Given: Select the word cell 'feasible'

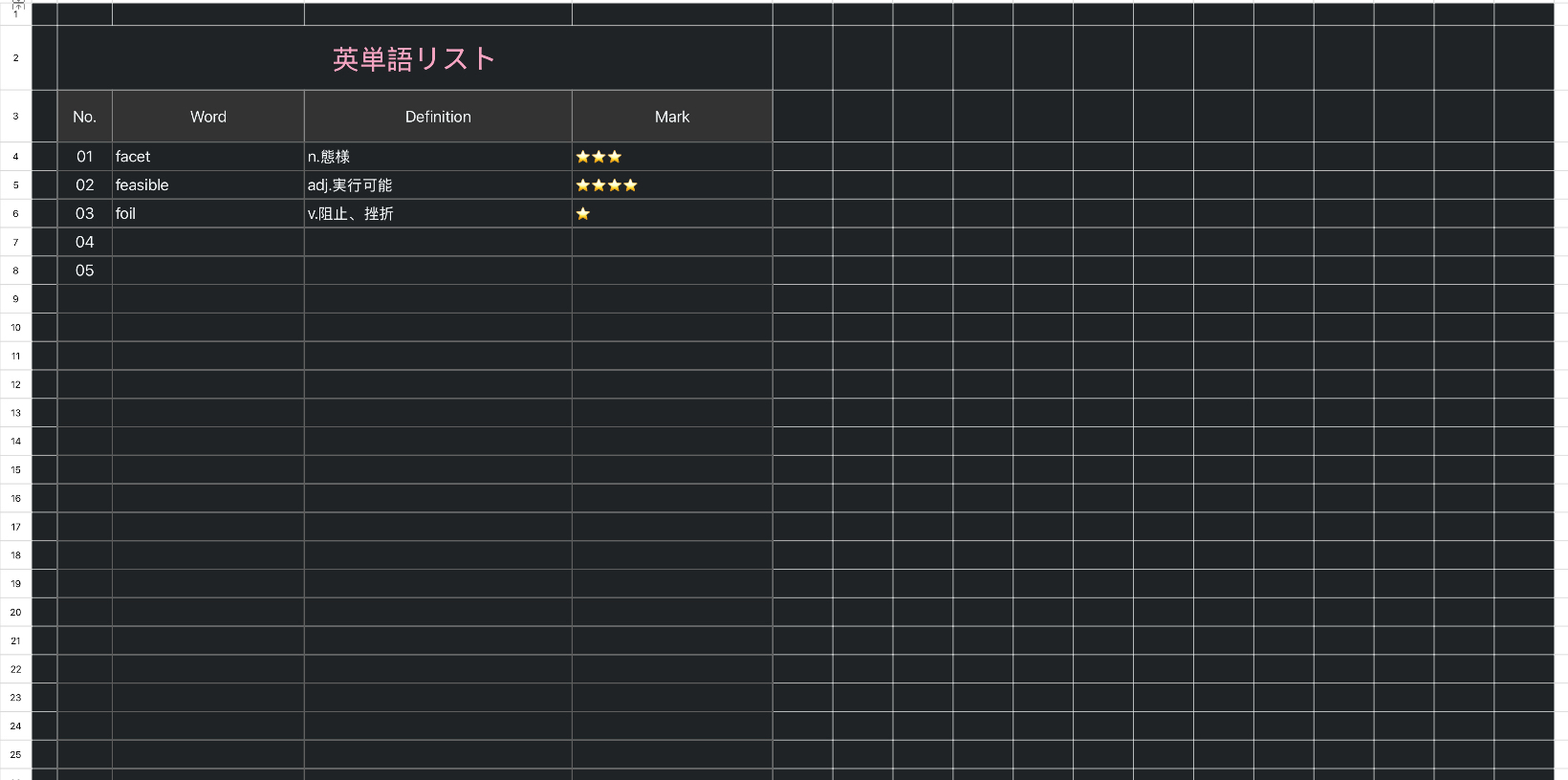Looking at the screenshot, I should (208, 185).
